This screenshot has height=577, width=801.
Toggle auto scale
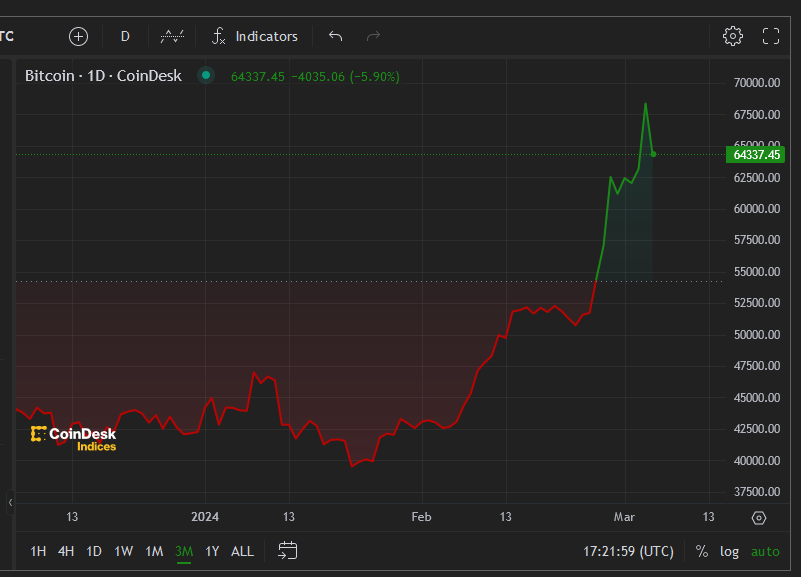coord(765,551)
